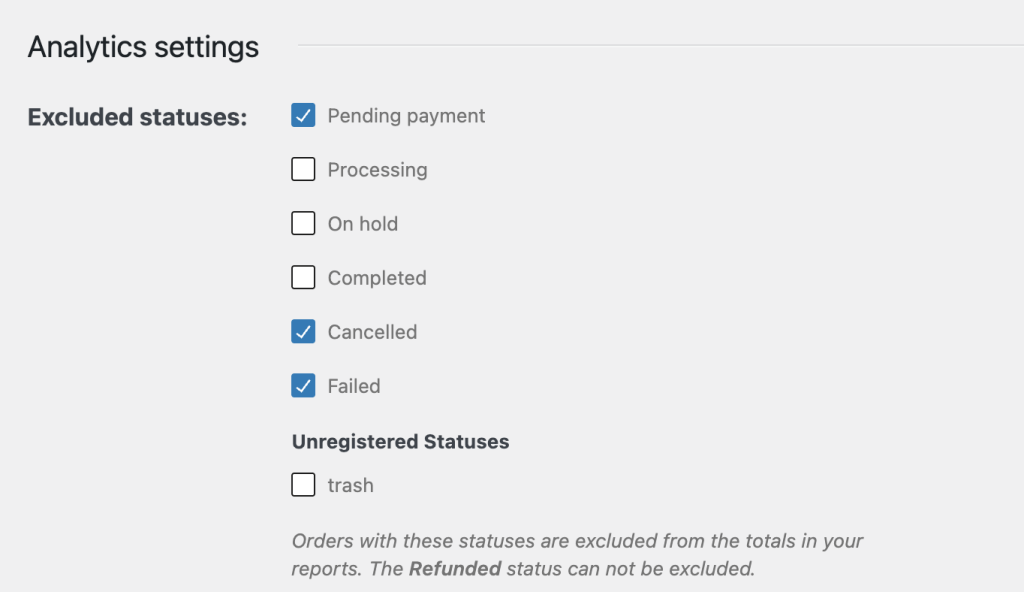Click the Pending payment label text
This screenshot has width=1024, height=592.
406,116
